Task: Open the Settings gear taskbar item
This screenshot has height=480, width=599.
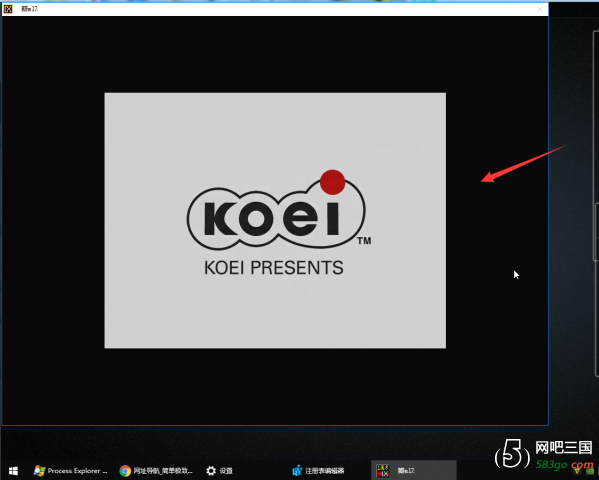Action: click(x=219, y=470)
